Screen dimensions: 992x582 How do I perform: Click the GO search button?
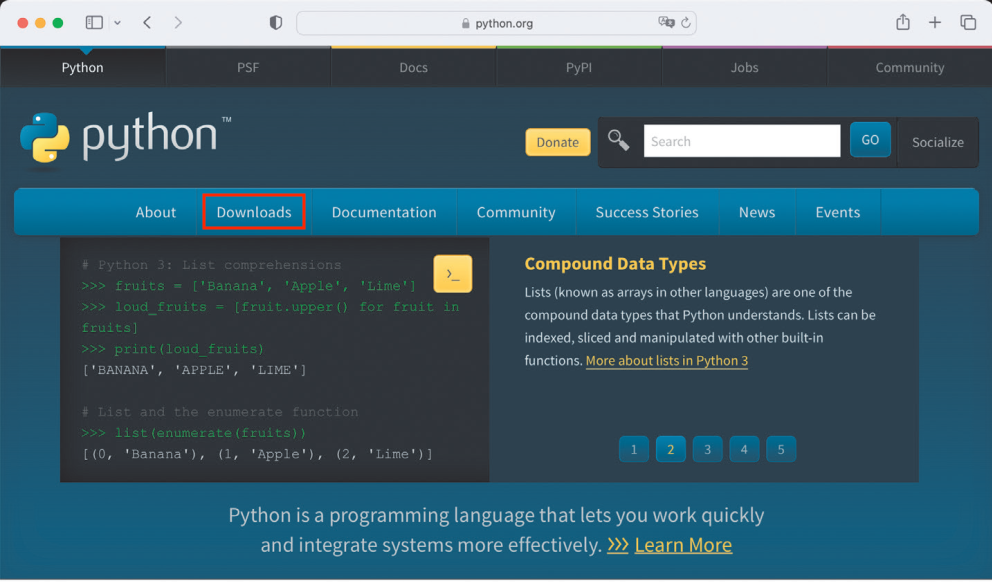[x=870, y=140]
